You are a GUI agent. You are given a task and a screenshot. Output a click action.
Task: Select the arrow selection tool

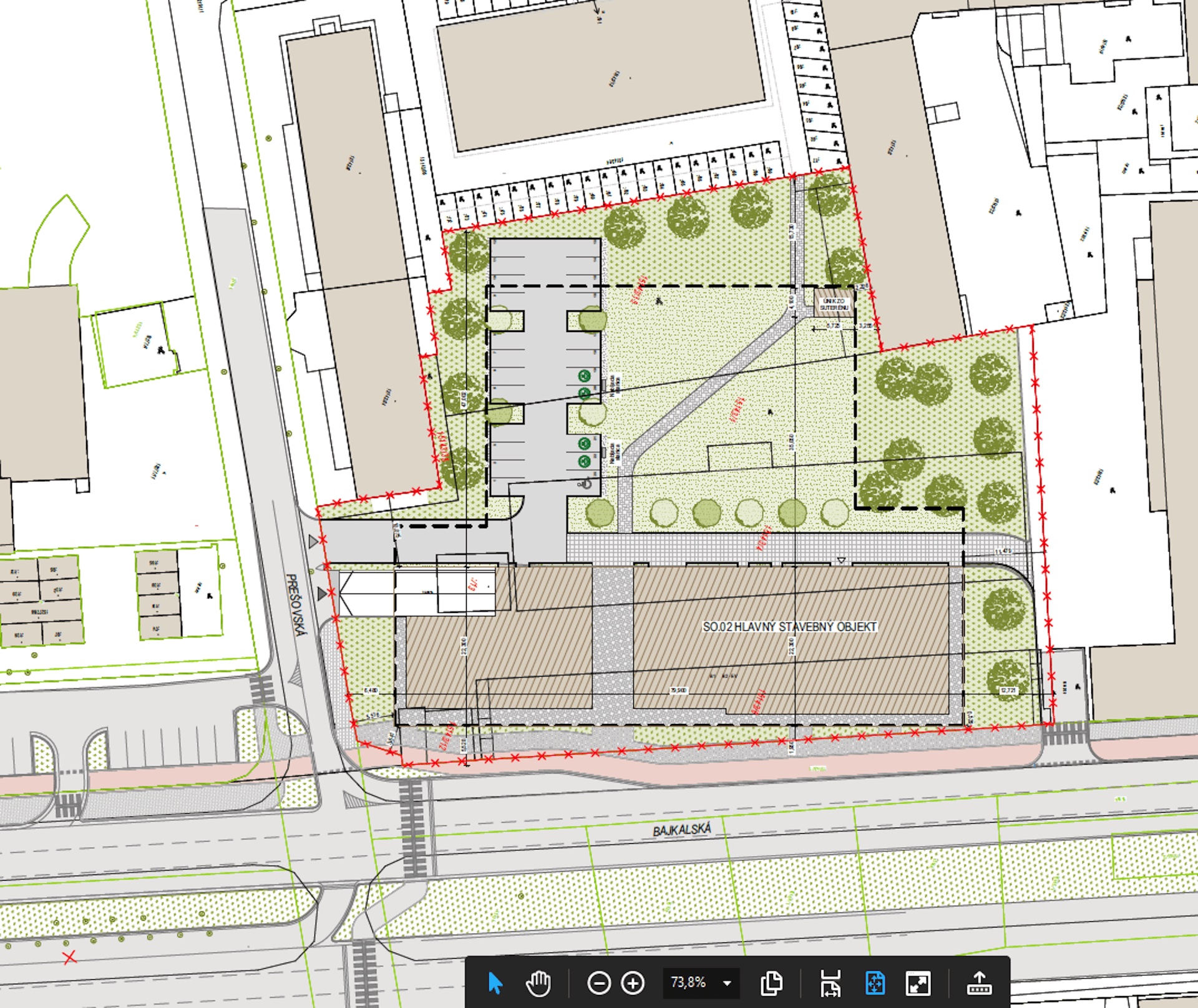[x=495, y=983]
